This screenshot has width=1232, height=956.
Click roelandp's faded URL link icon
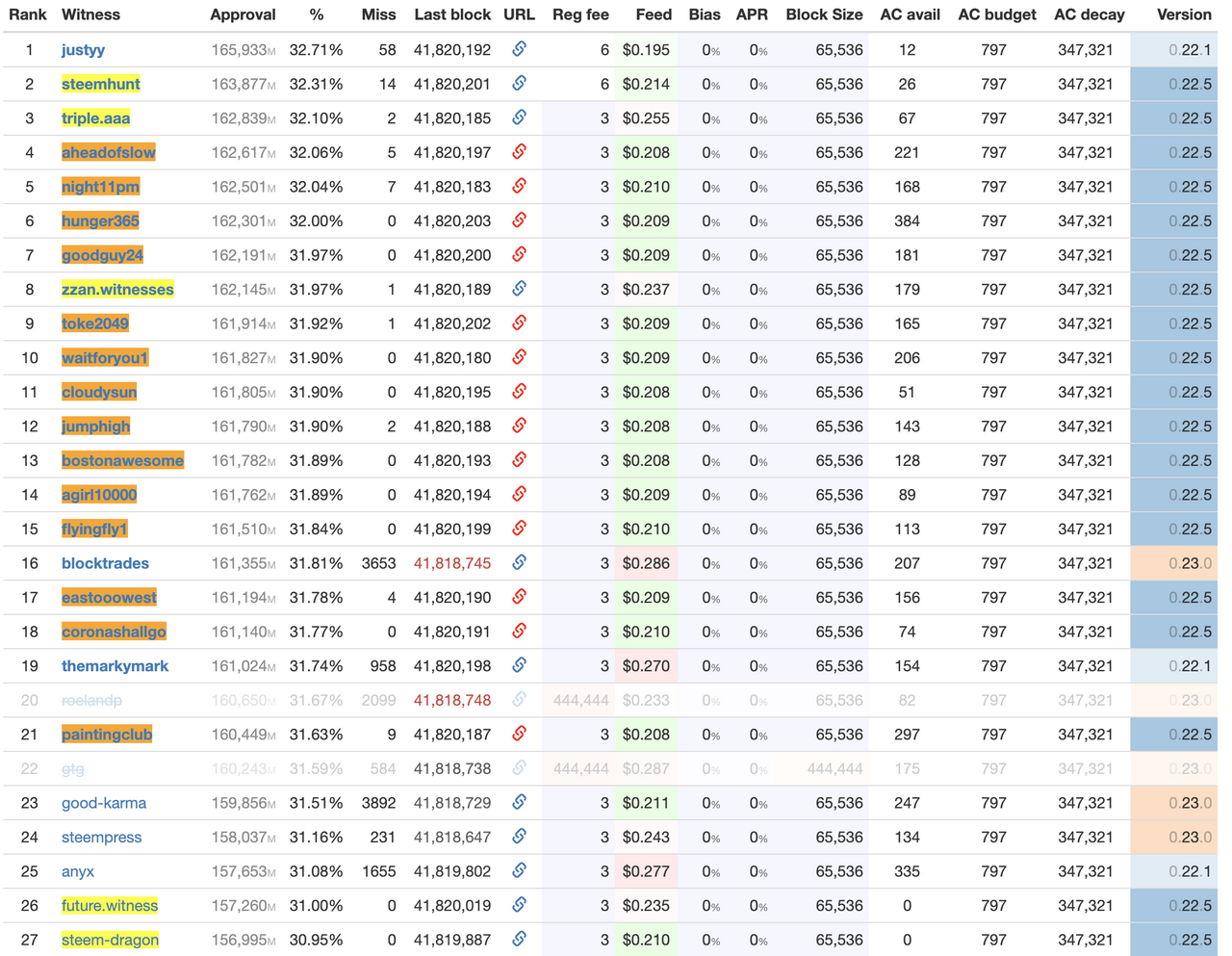tap(519, 700)
